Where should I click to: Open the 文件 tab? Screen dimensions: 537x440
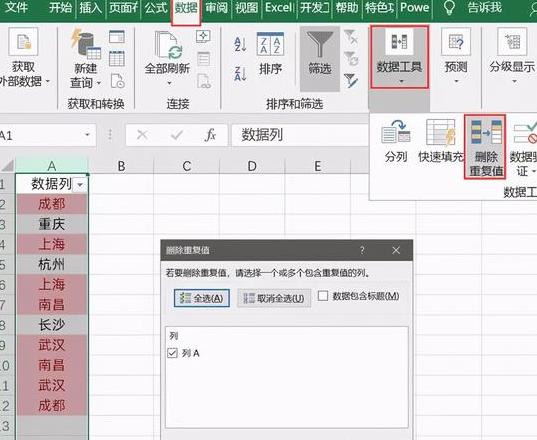pos(16,7)
